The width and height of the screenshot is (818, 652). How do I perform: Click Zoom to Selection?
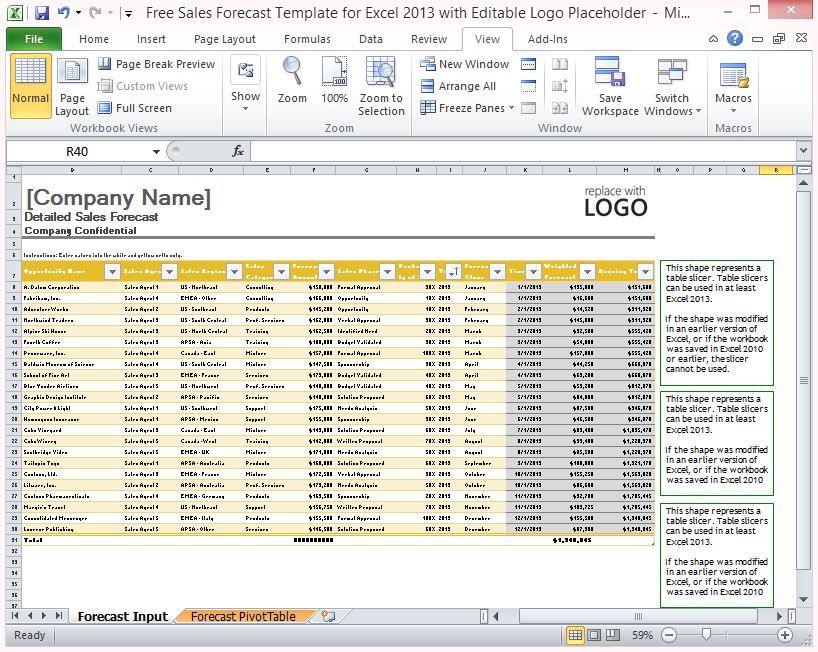(x=381, y=86)
